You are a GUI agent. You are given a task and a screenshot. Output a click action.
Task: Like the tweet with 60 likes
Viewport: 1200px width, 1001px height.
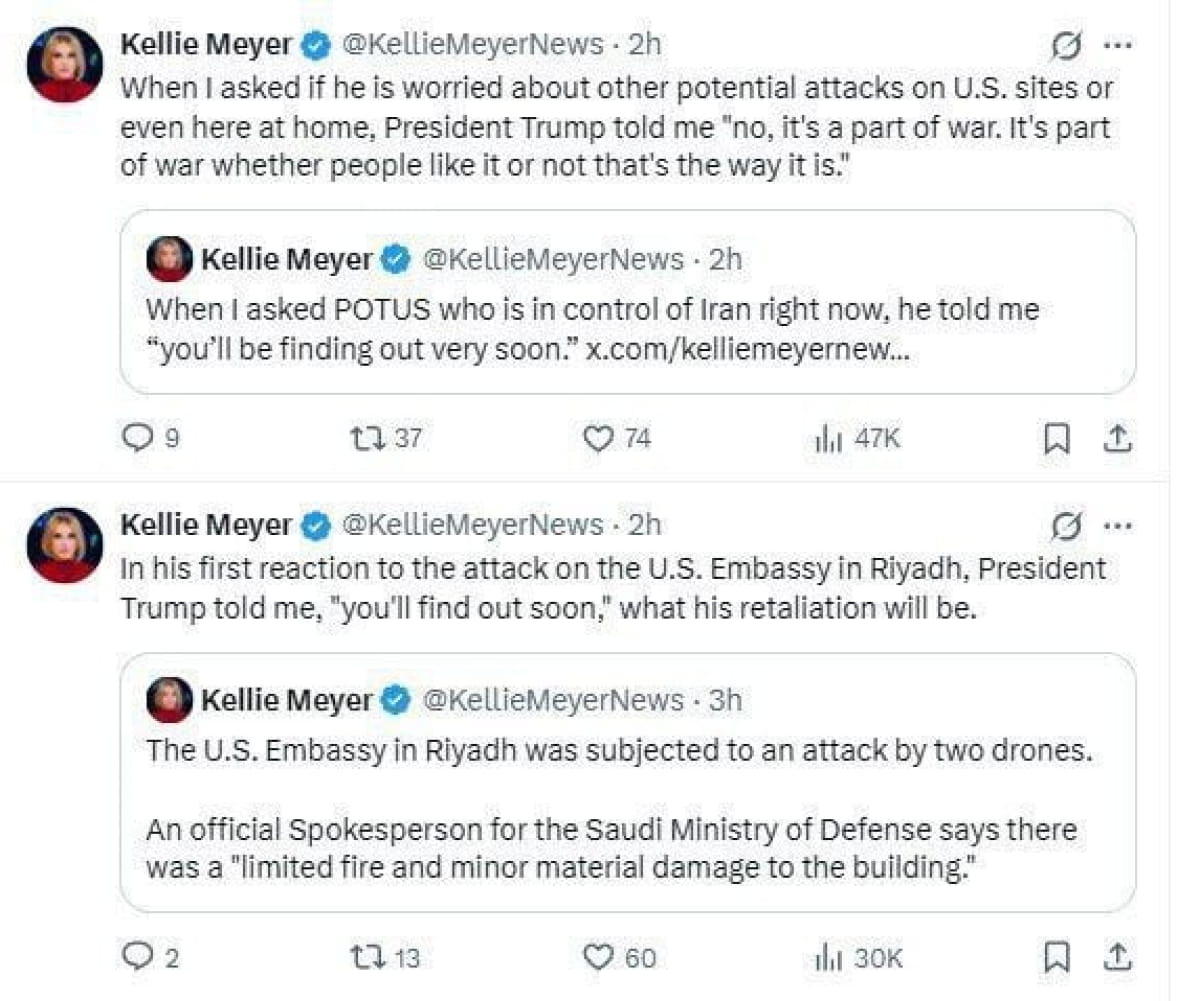[x=599, y=957]
